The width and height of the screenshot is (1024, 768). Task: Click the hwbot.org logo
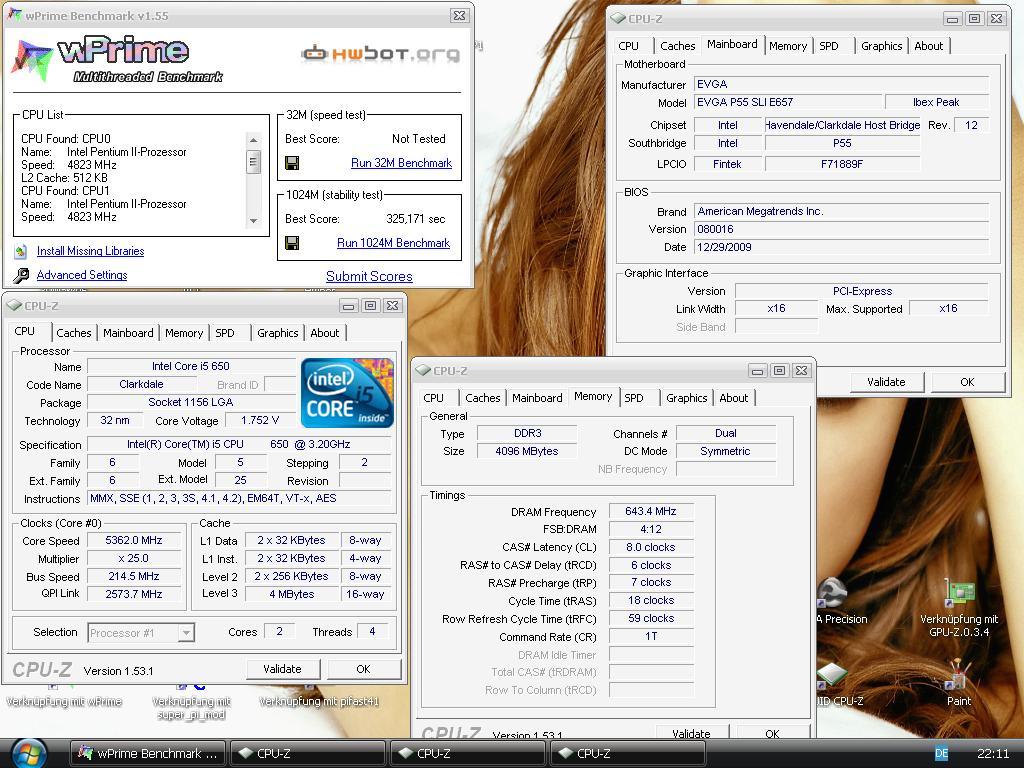pos(381,54)
